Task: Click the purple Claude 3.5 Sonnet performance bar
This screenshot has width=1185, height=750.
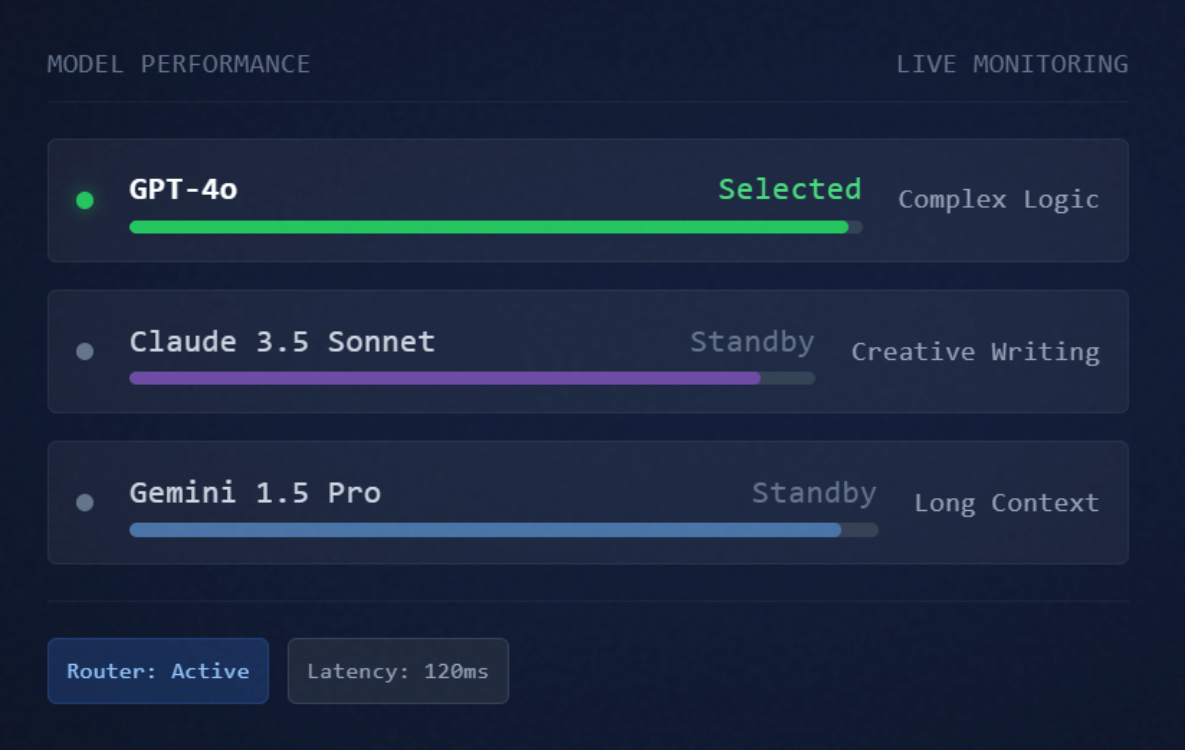Action: coord(445,378)
